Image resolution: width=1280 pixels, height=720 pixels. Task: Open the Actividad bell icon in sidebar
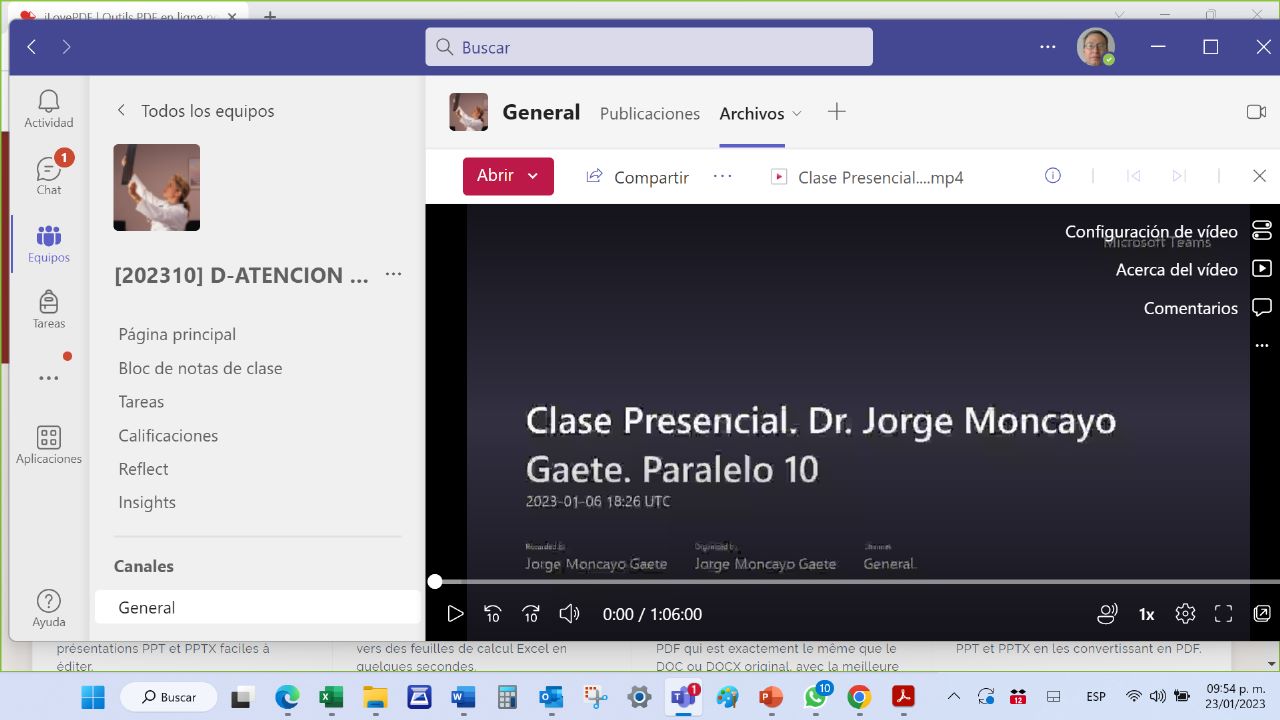(x=48, y=108)
